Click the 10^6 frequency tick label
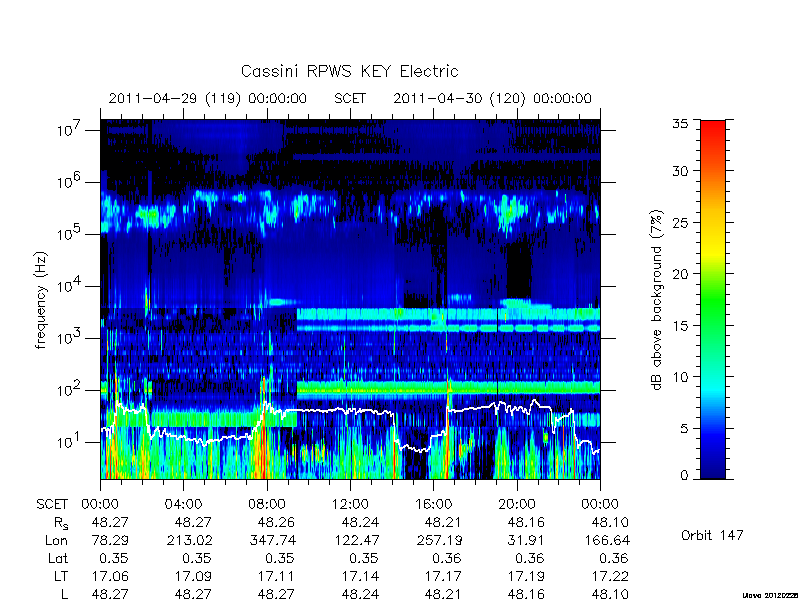 [69, 182]
